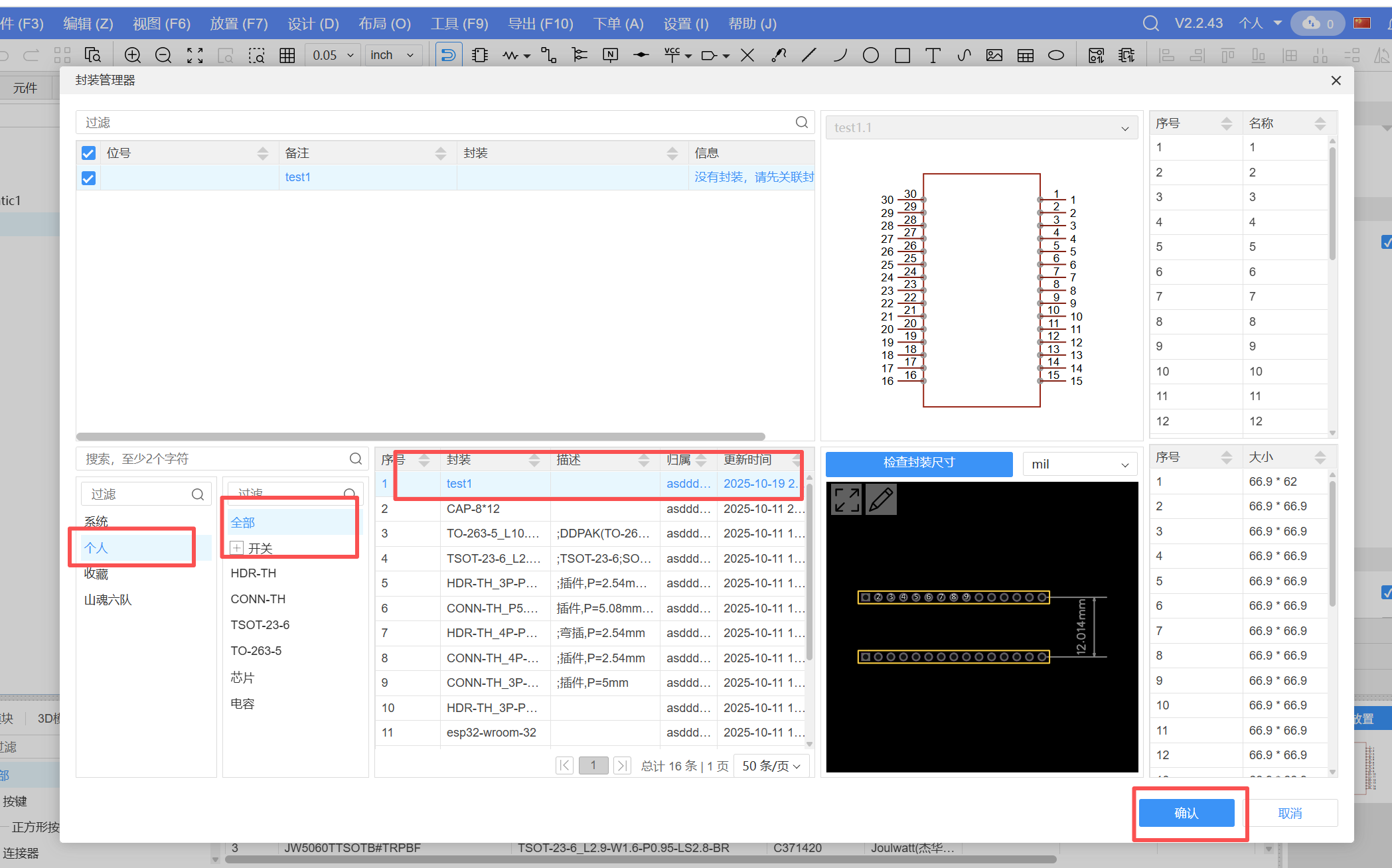Click the 检查封装尺寸 button
Image resolution: width=1392 pixels, height=868 pixels.
pyautogui.click(x=919, y=463)
